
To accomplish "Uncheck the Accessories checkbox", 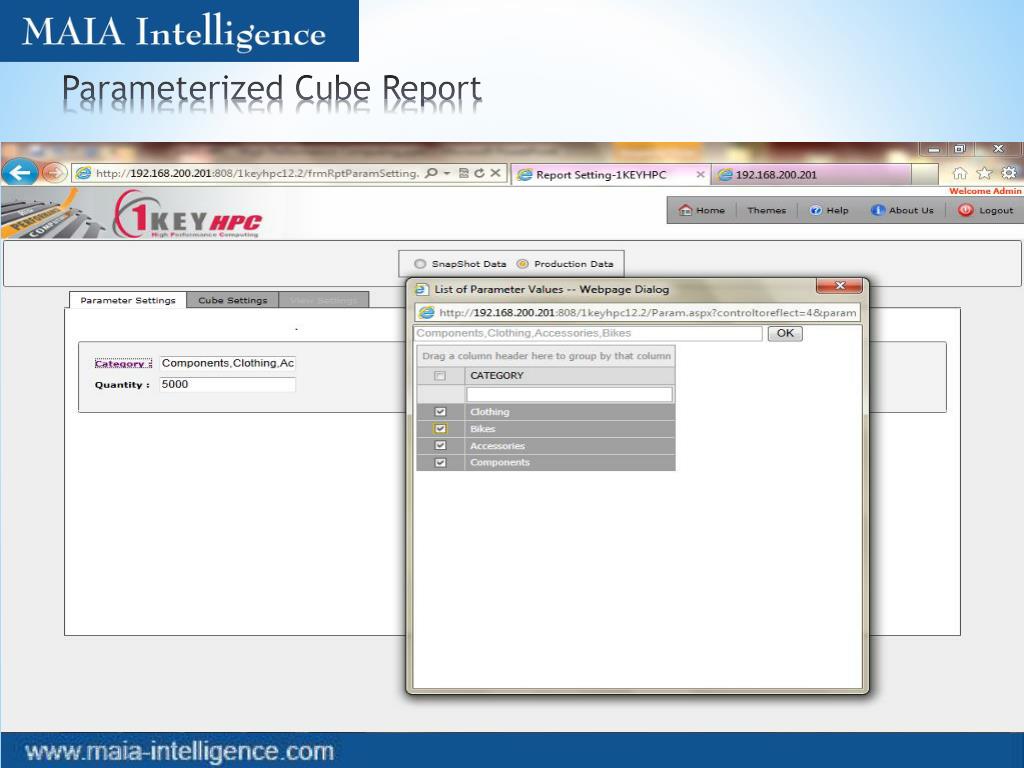I will pyautogui.click(x=440, y=445).
